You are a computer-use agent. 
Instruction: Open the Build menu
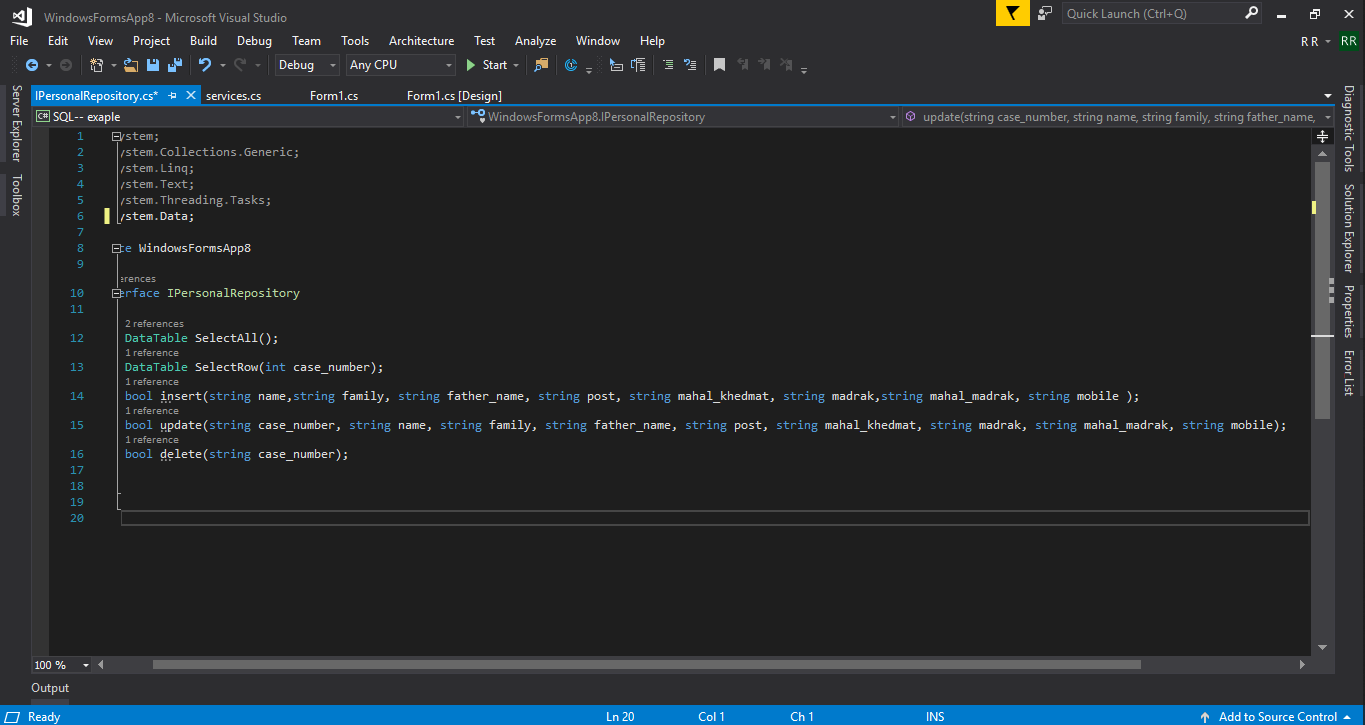[x=203, y=41]
